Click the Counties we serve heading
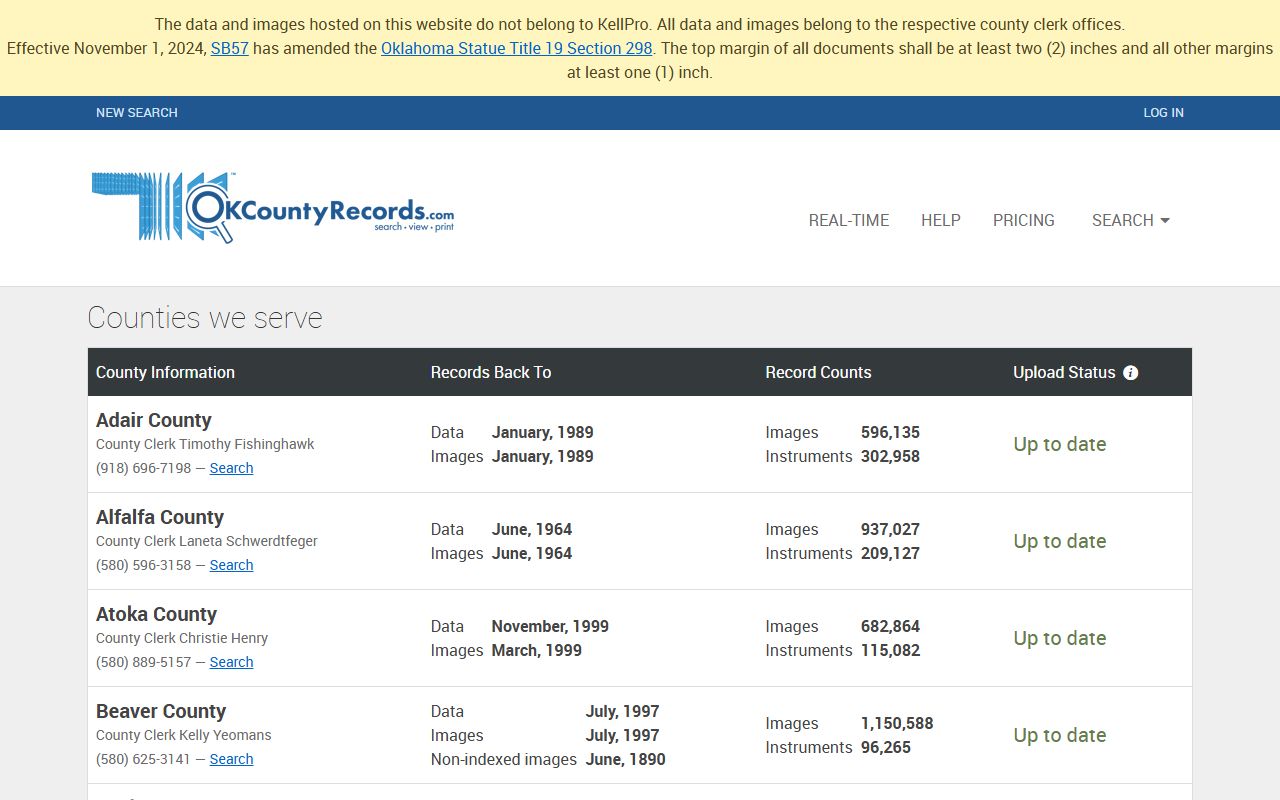The image size is (1280, 800). (x=205, y=318)
